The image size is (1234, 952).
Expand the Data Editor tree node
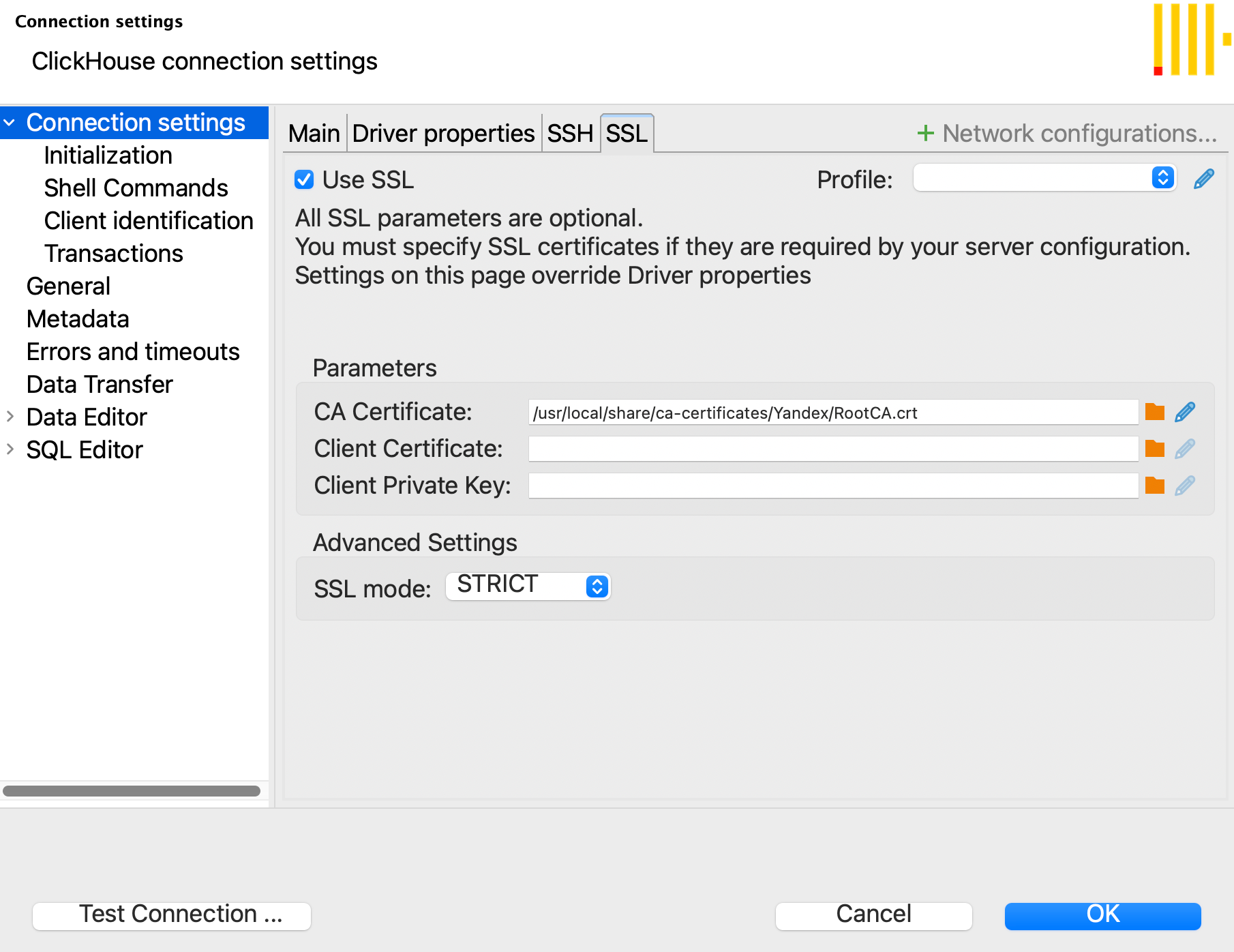click(x=10, y=417)
